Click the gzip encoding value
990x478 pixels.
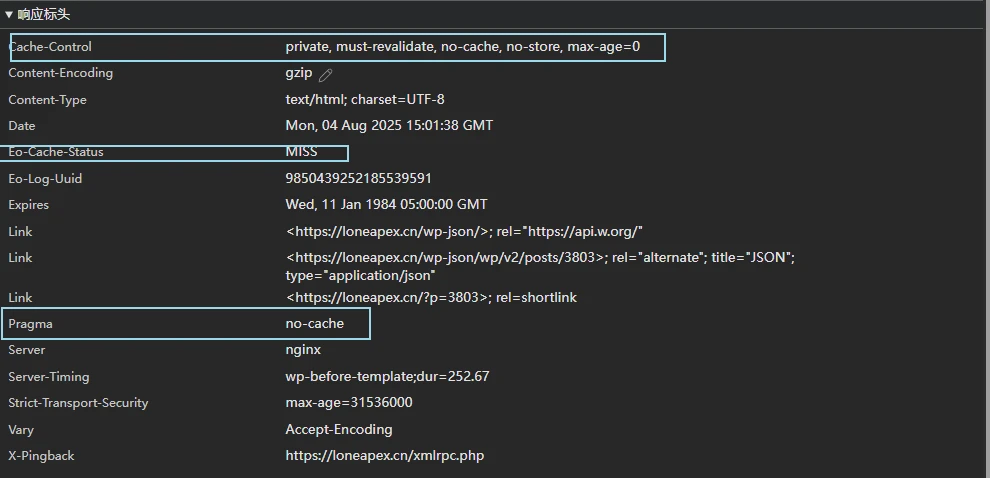coord(299,73)
